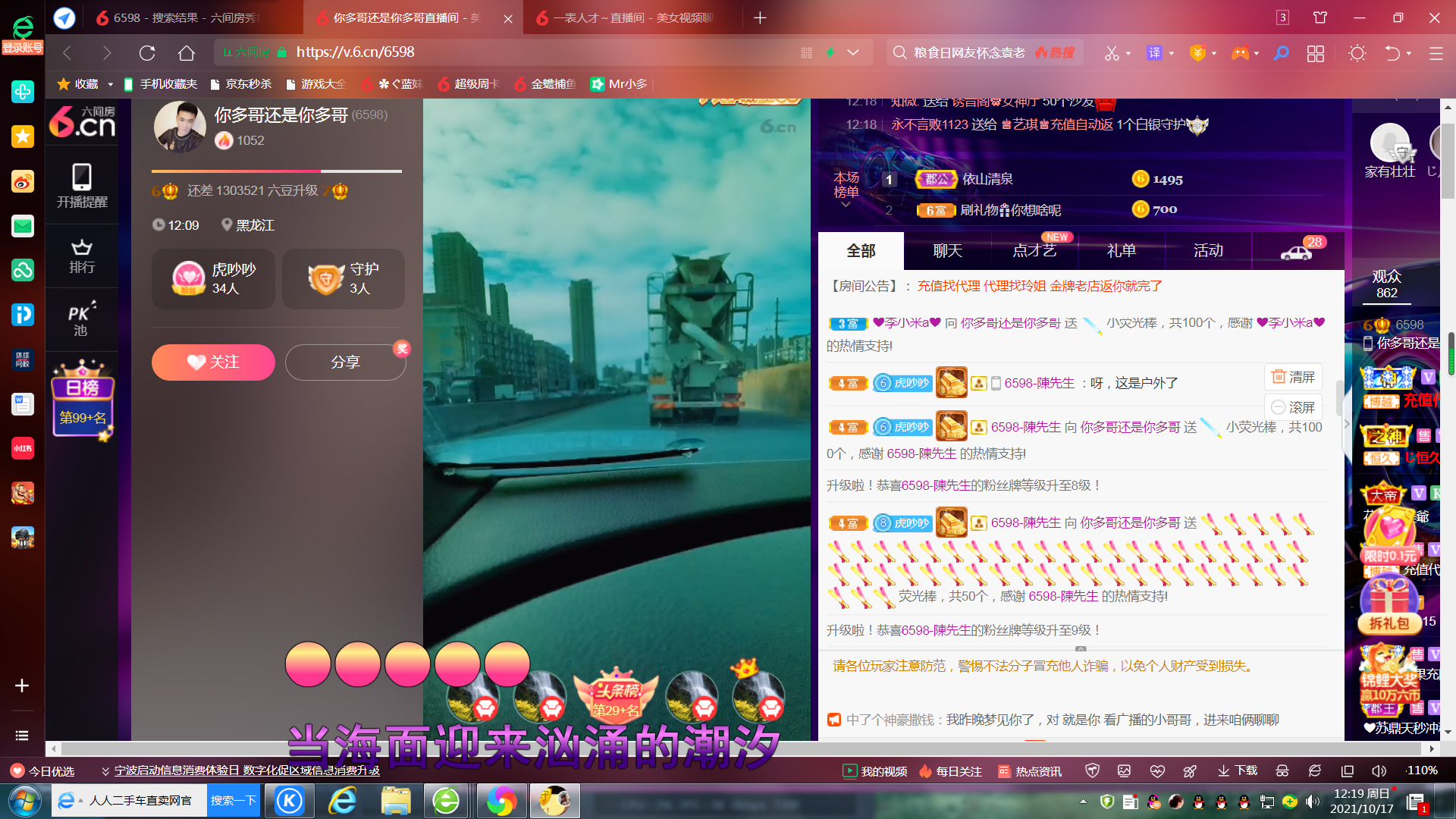Click the blue magnifier search icon
Image resolution: width=1456 pixels, height=819 pixels.
click(x=1281, y=53)
